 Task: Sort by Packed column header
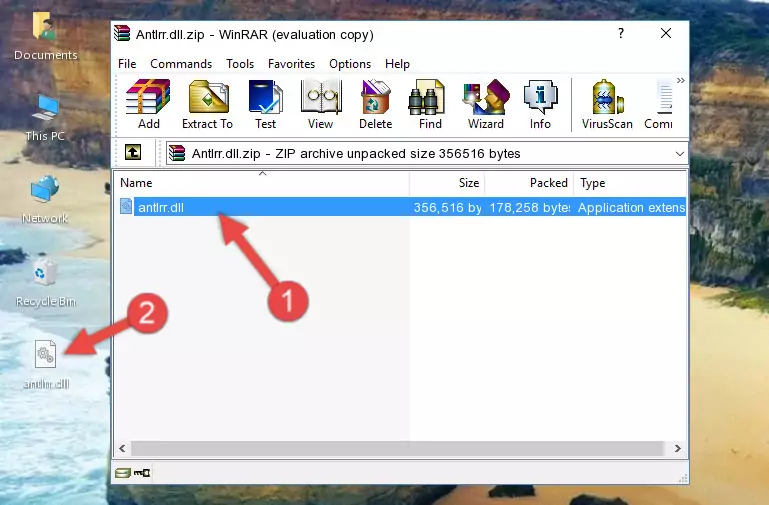[x=529, y=183]
